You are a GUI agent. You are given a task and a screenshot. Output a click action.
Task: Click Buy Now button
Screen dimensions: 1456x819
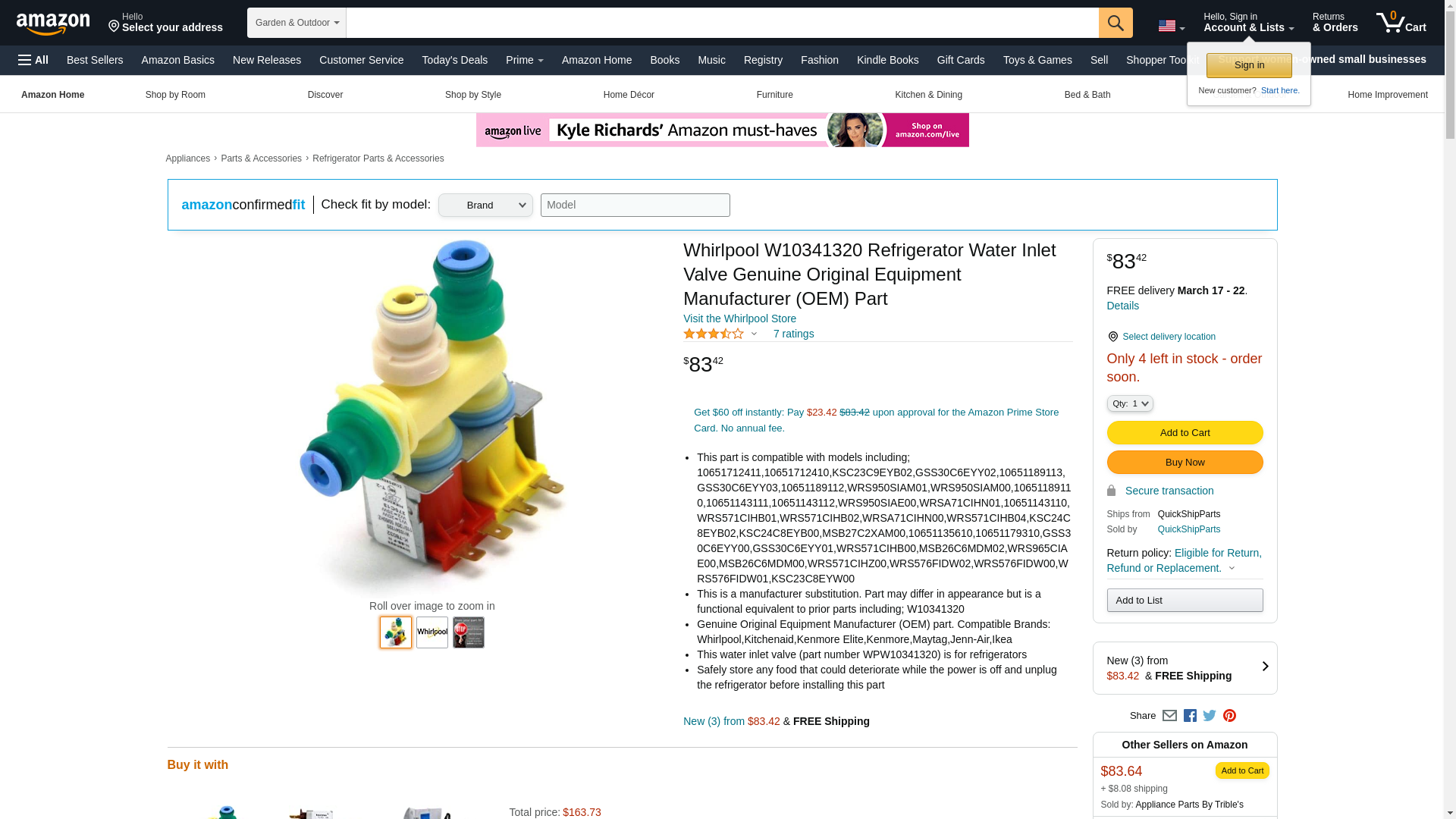[1185, 463]
